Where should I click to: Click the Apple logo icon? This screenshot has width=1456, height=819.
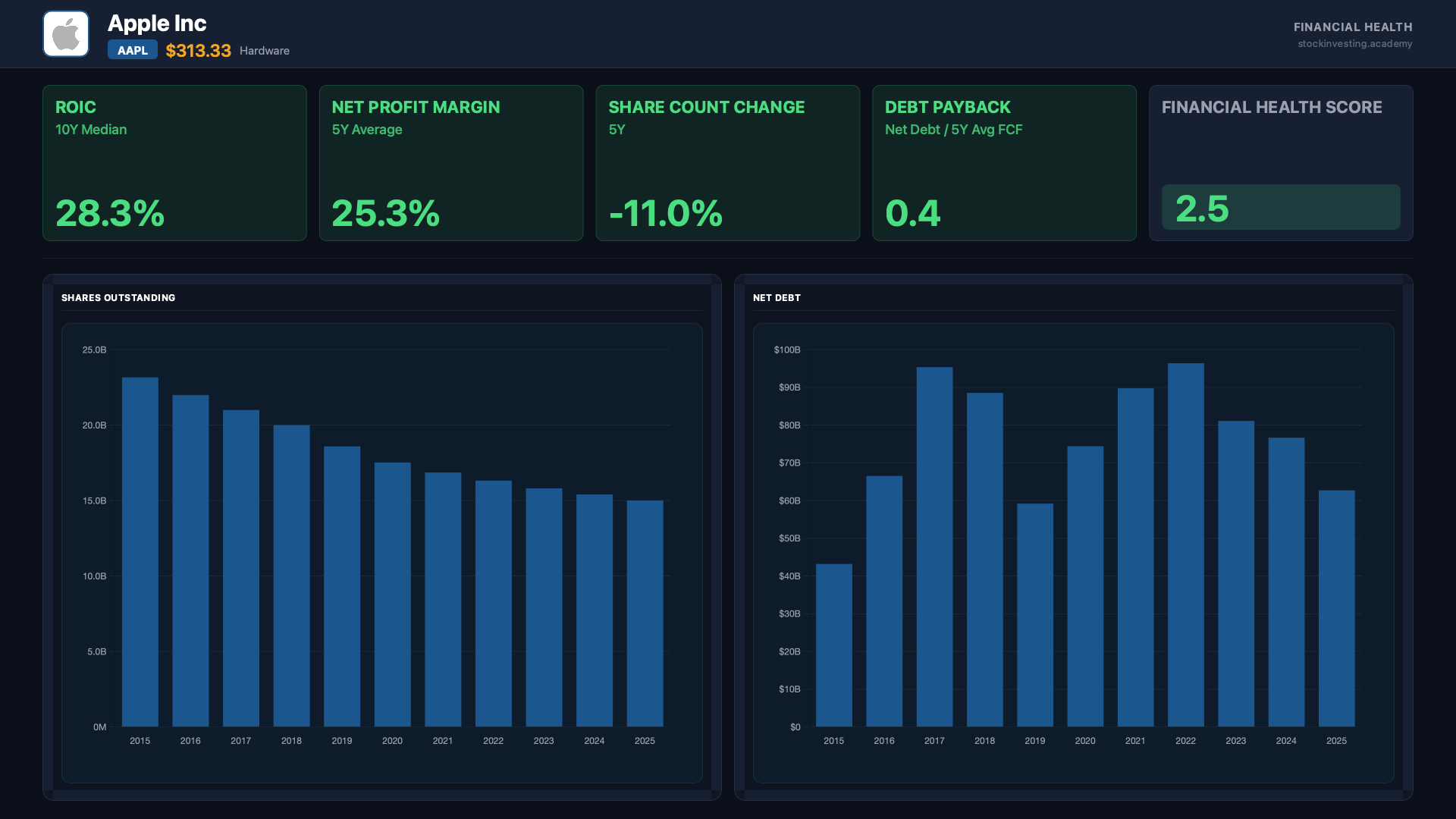66,34
